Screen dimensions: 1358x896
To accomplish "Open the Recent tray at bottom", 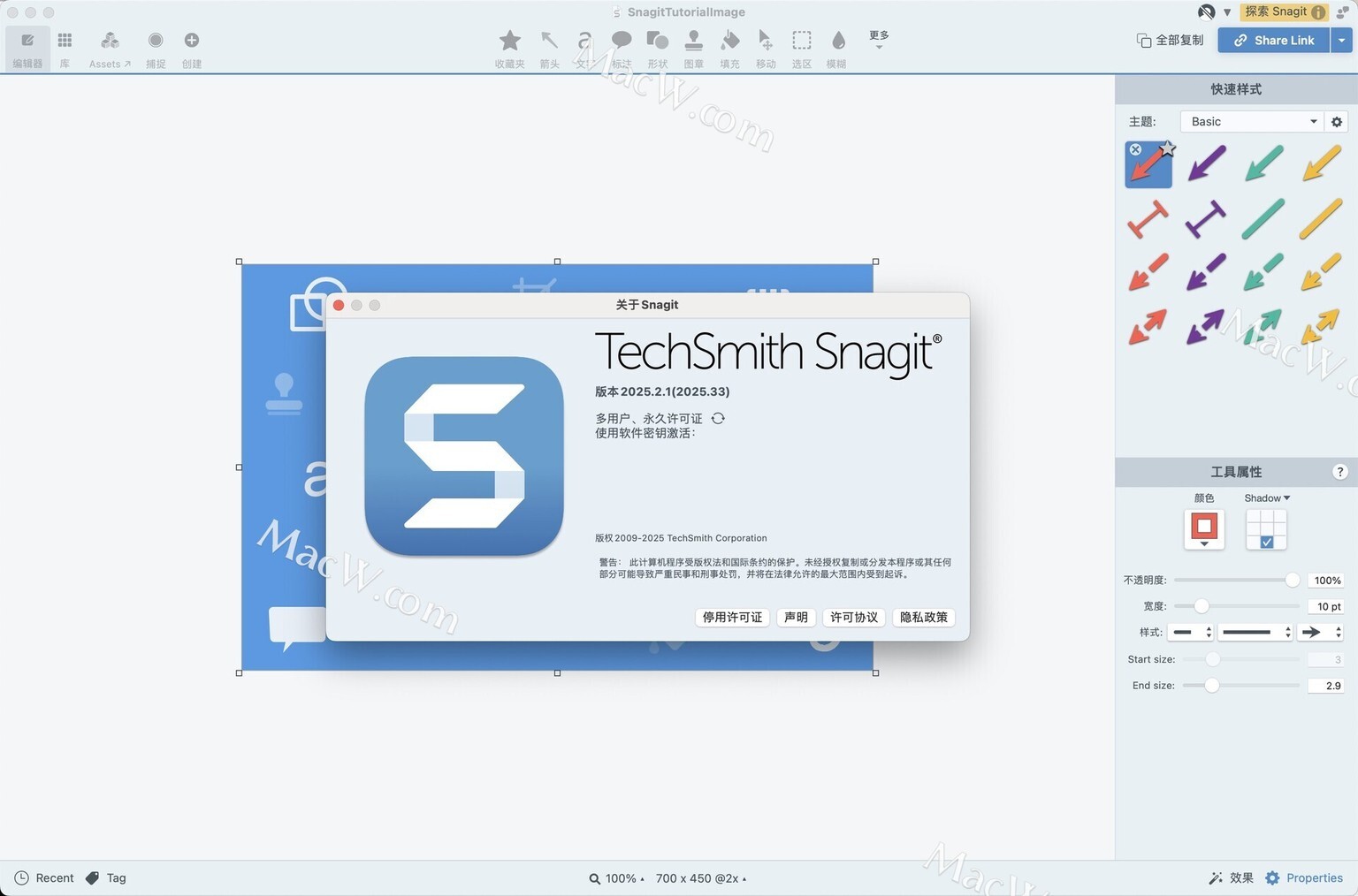I will click(44, 878).
